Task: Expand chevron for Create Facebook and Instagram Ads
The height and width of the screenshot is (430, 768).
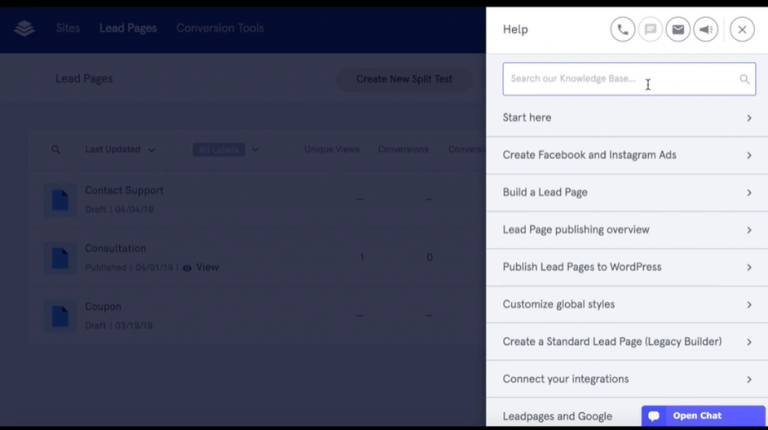Action: point(749,155)
